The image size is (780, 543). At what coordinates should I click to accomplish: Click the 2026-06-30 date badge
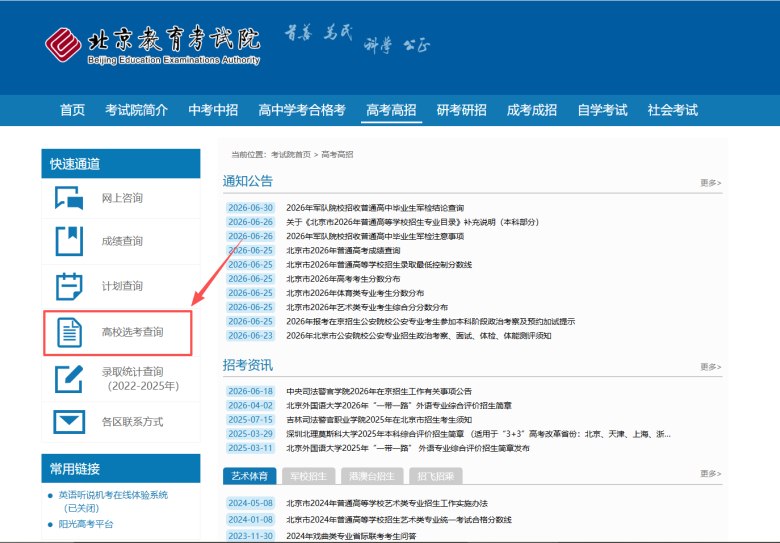click(x=250, y=208)
